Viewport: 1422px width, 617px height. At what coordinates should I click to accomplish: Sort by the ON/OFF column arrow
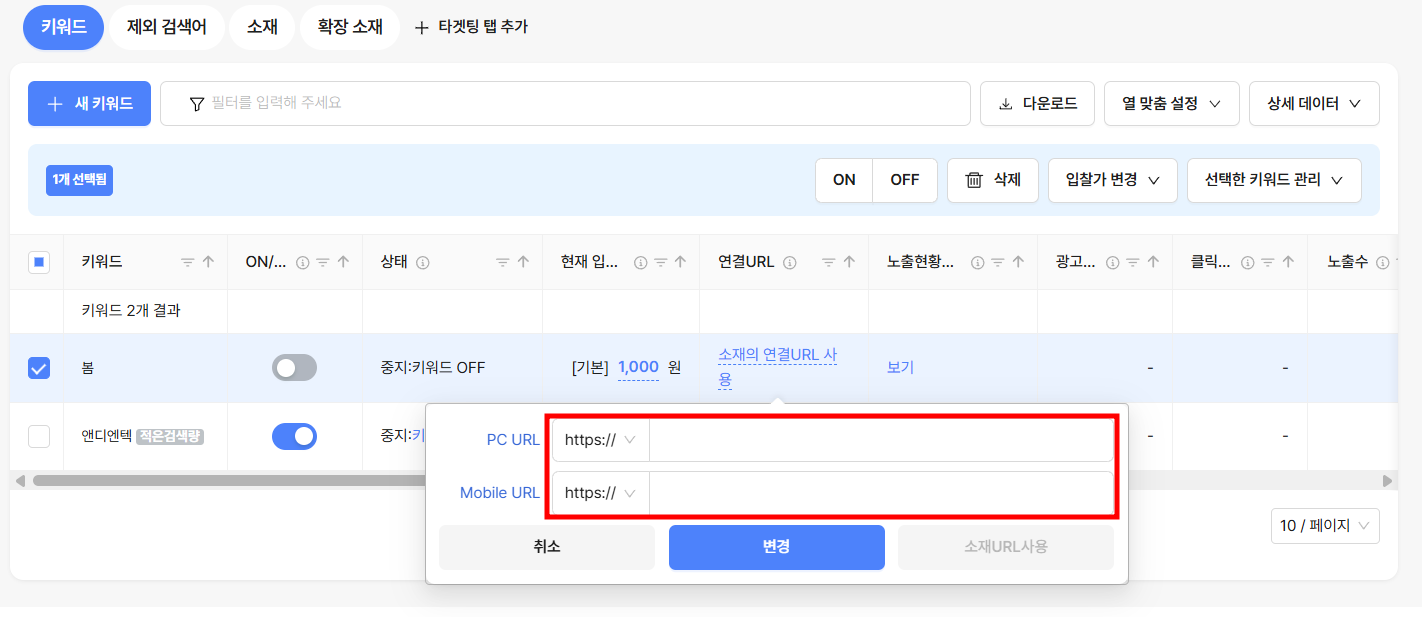point(343,262)
